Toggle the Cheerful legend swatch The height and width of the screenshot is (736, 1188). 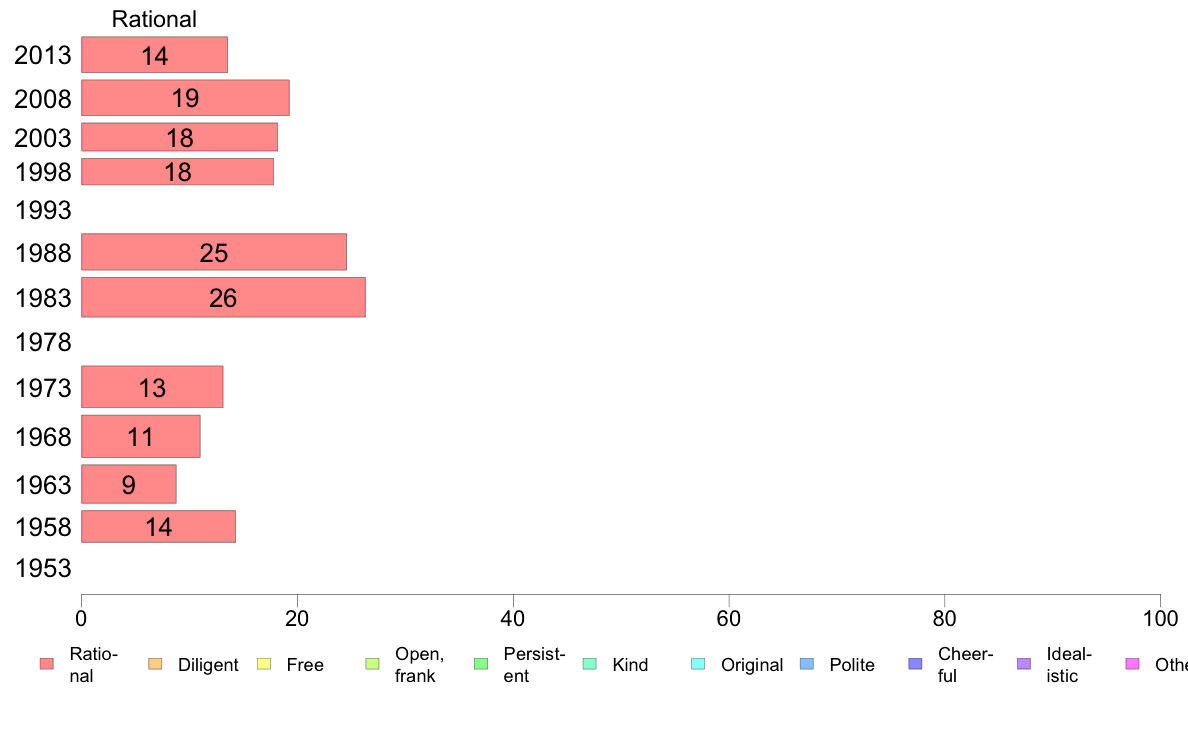915,664
